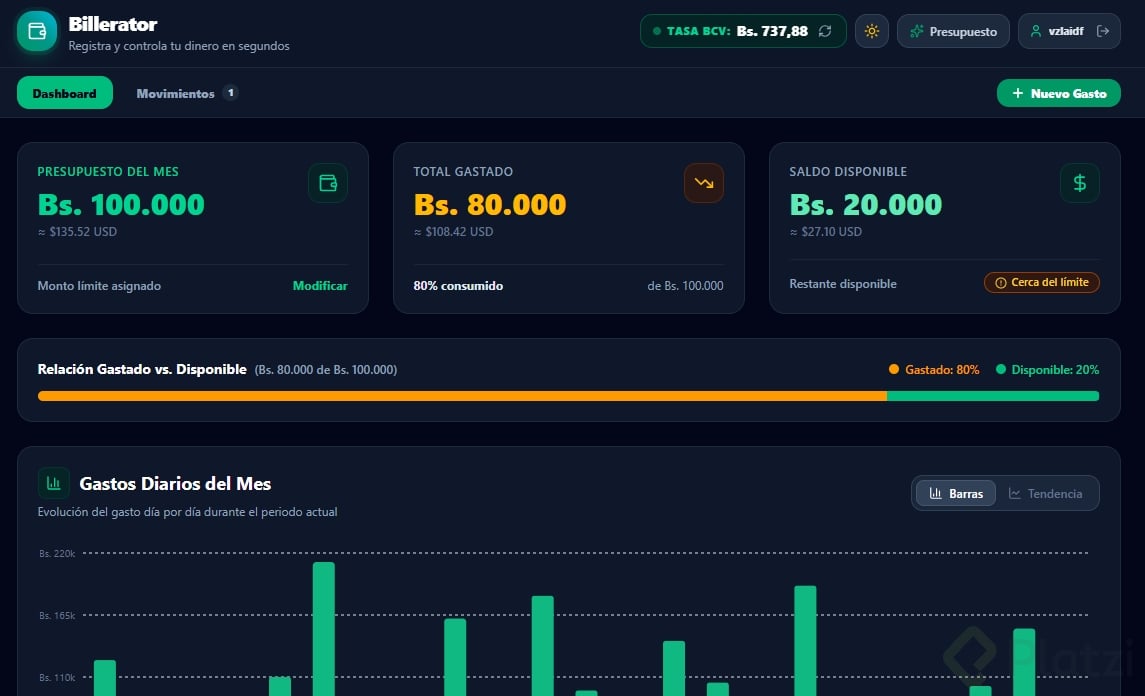1145x696 pixels.
Task: Click the Bs. 20.000 available balance
Action: (865, 204)
